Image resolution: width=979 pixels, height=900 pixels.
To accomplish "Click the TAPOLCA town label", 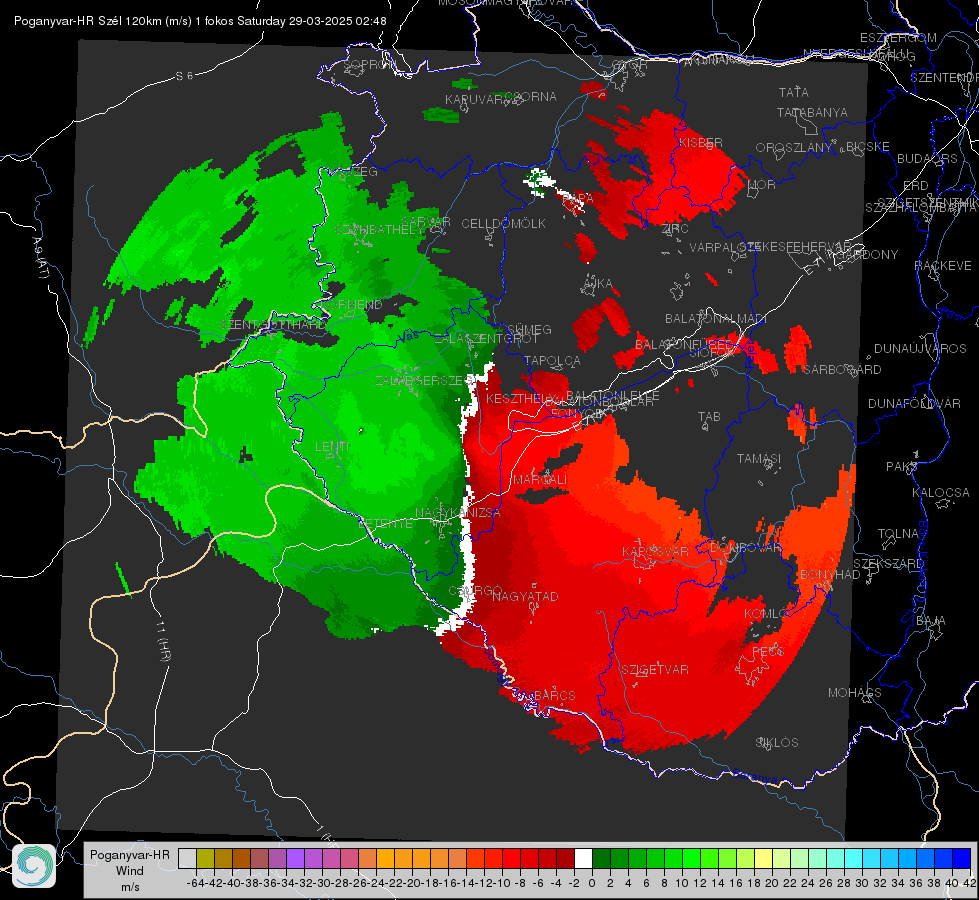I will click(x=552, y=360).
